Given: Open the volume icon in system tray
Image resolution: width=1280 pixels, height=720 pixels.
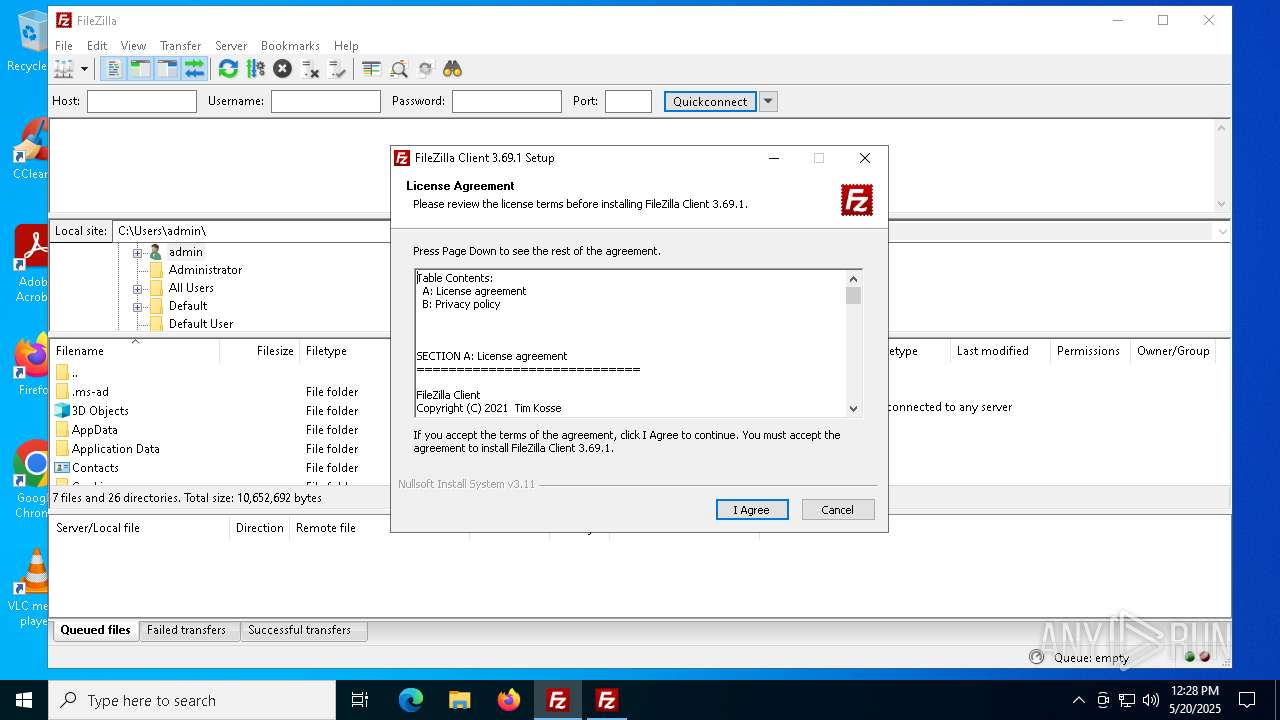Looking at the screenshot, I should tap(1150, 700).
